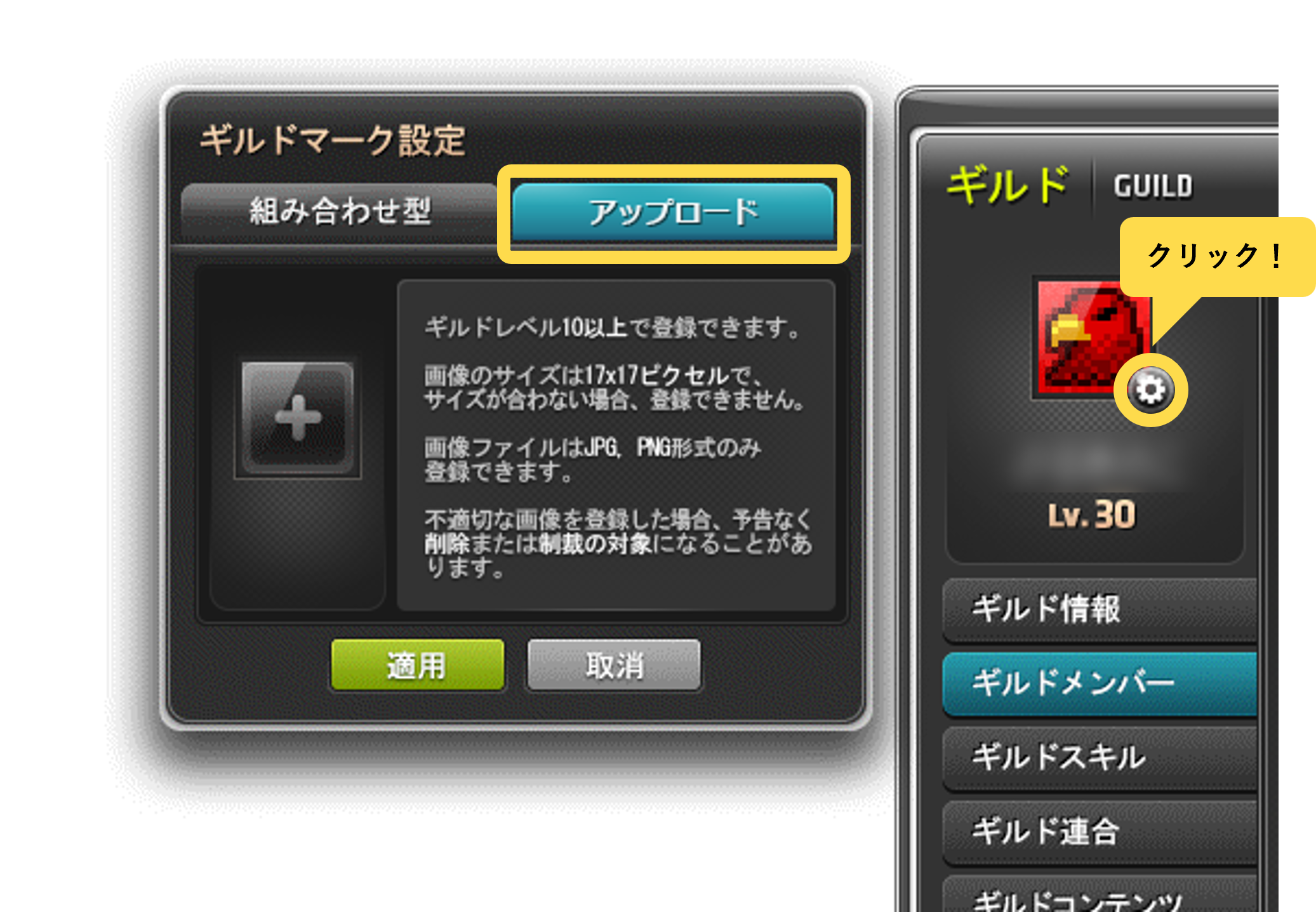Select the ギルドメンバー menu item
The image size is (1316, 912).
click(x=1100, y=684)
